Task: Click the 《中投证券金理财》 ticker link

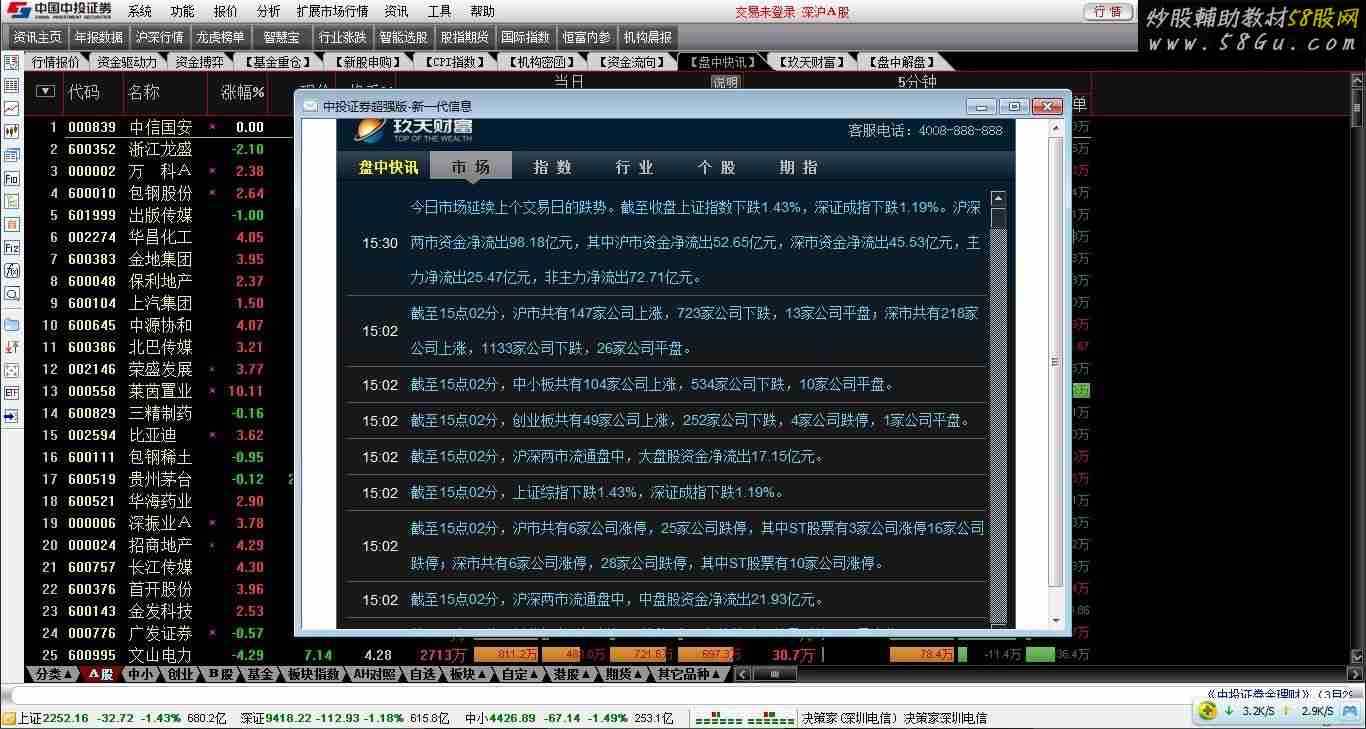Action: (x=1257, y=694)
